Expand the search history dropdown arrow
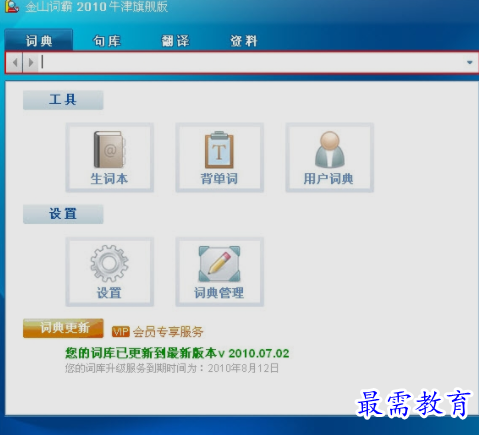479x435 pixels. (470, 62)
